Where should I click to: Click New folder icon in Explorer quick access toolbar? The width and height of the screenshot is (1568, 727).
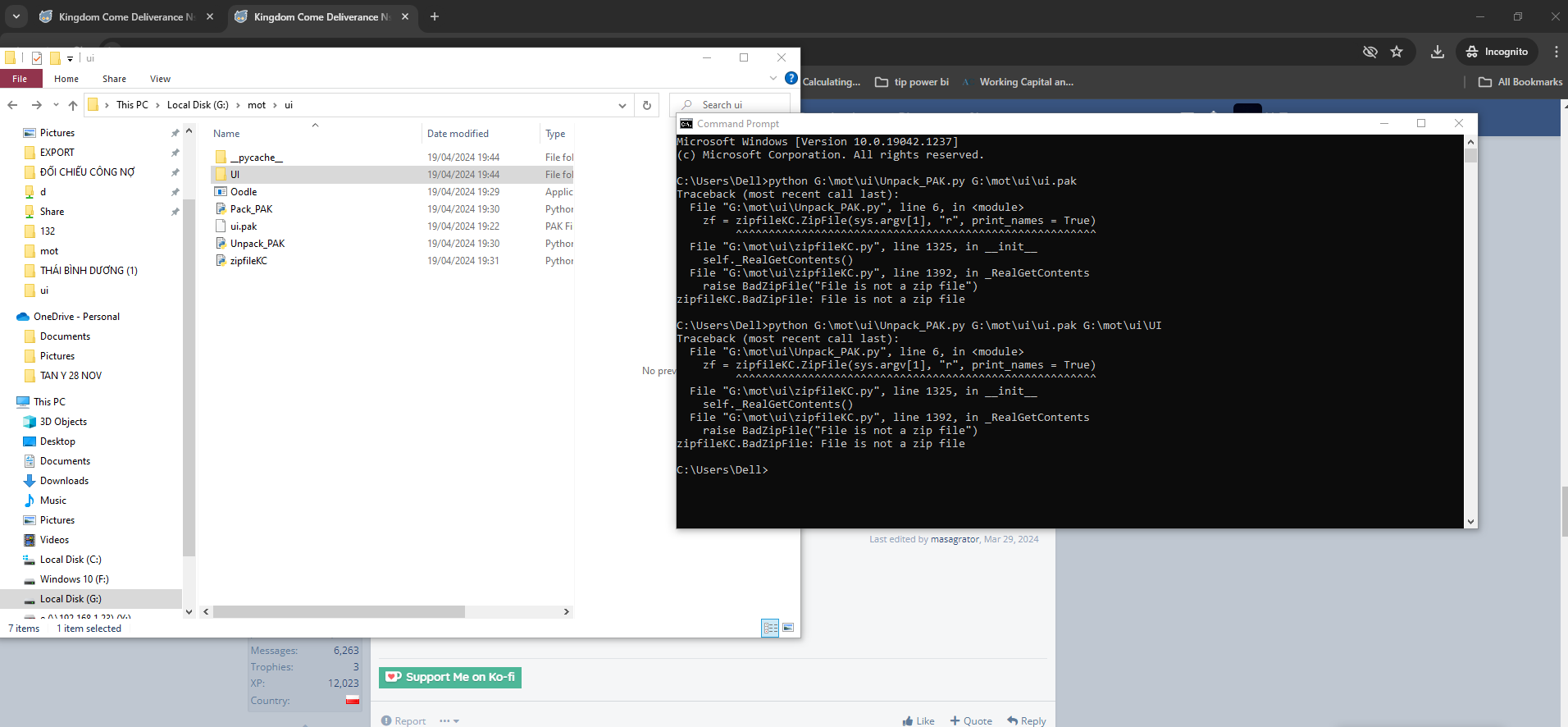(x=55, y=58)
